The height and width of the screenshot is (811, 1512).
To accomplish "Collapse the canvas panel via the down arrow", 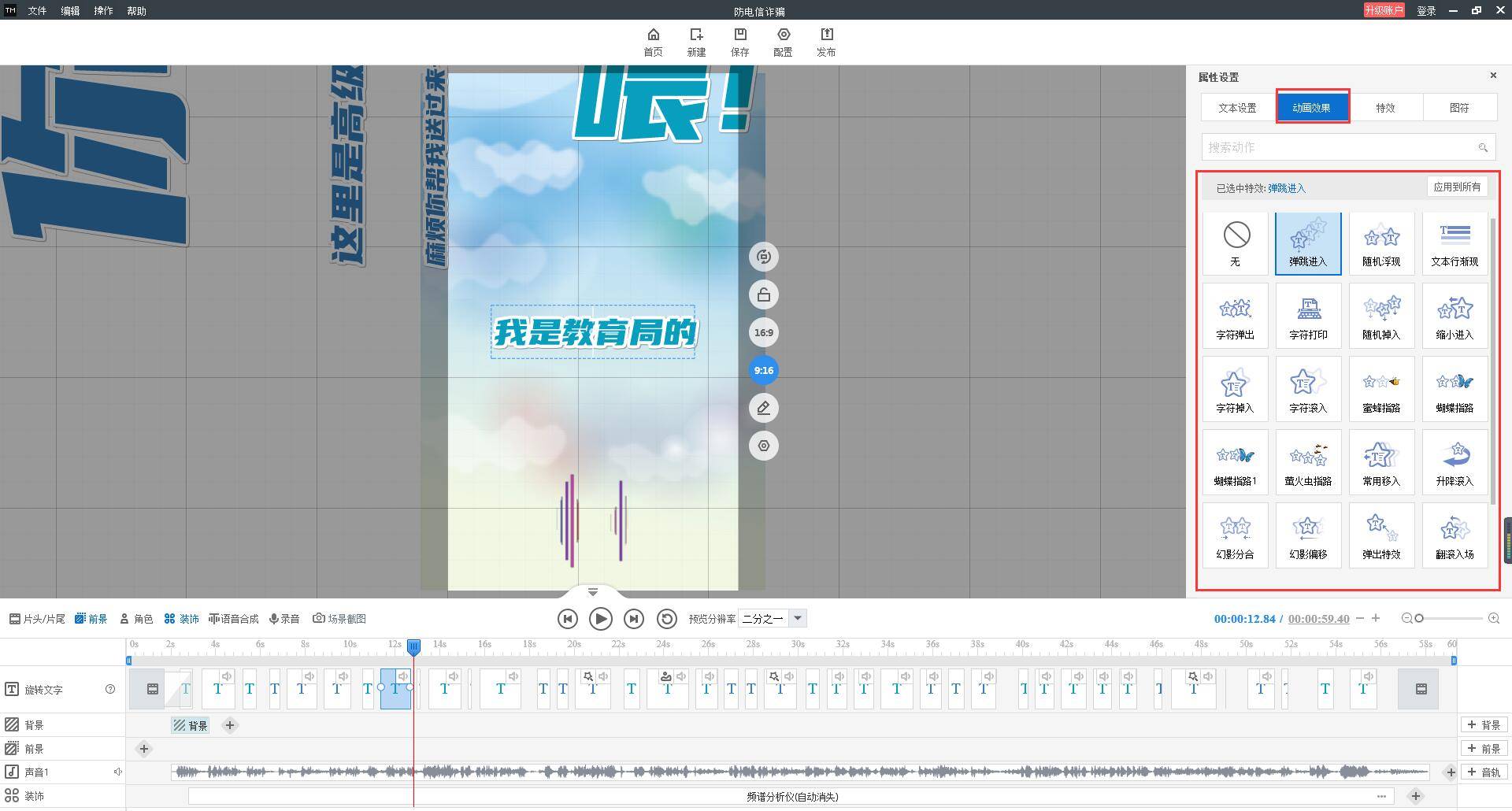I will coord(592,592).
